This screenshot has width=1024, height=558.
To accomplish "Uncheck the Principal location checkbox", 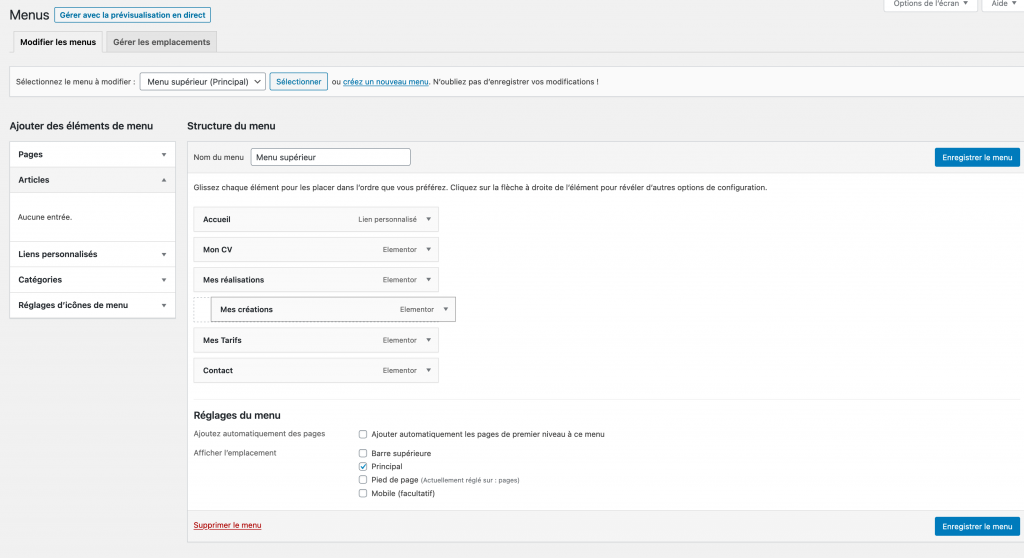I will 363,467.
